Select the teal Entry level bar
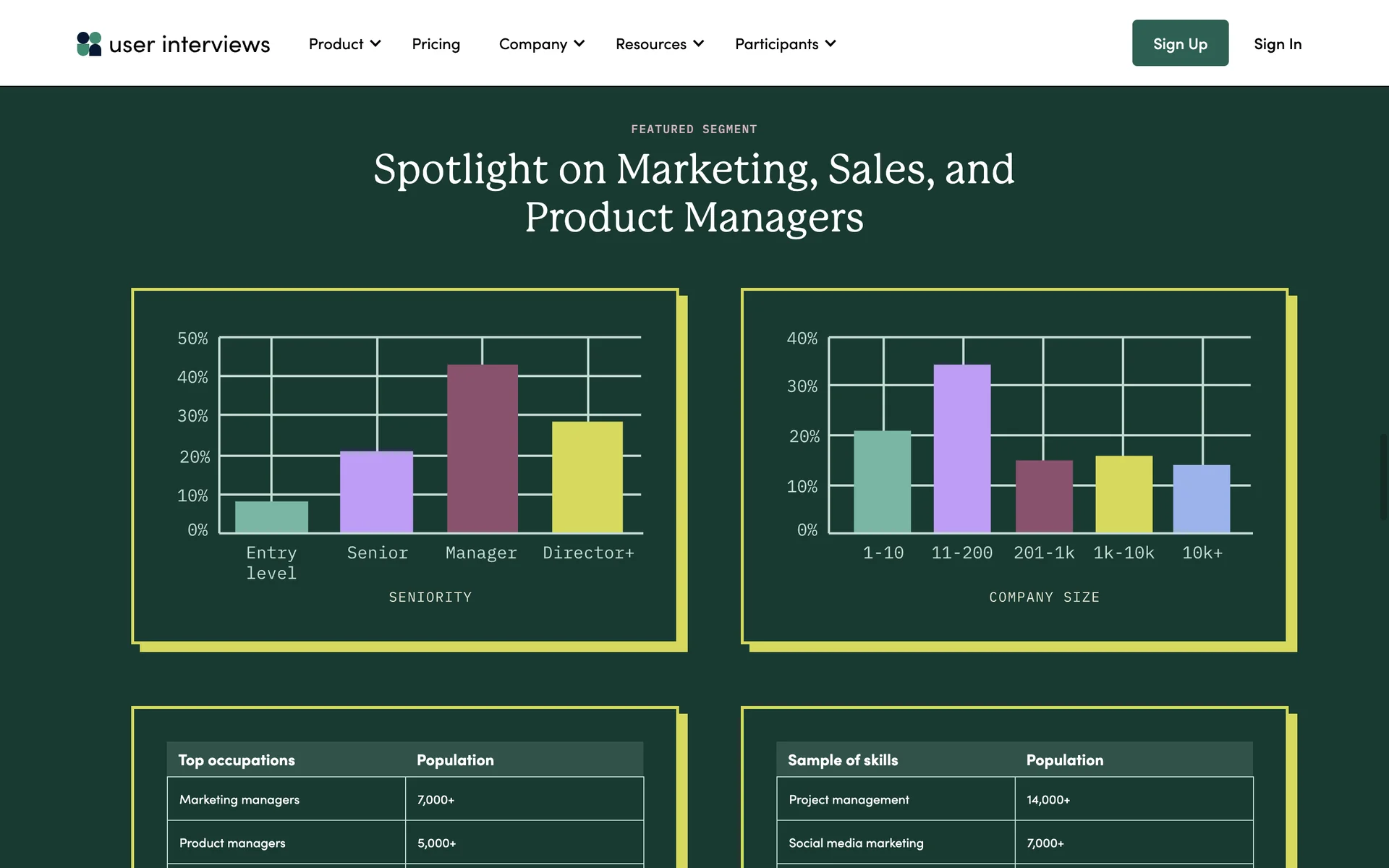1389x868 pixels. pyautogui.click(x=271, y=516)
